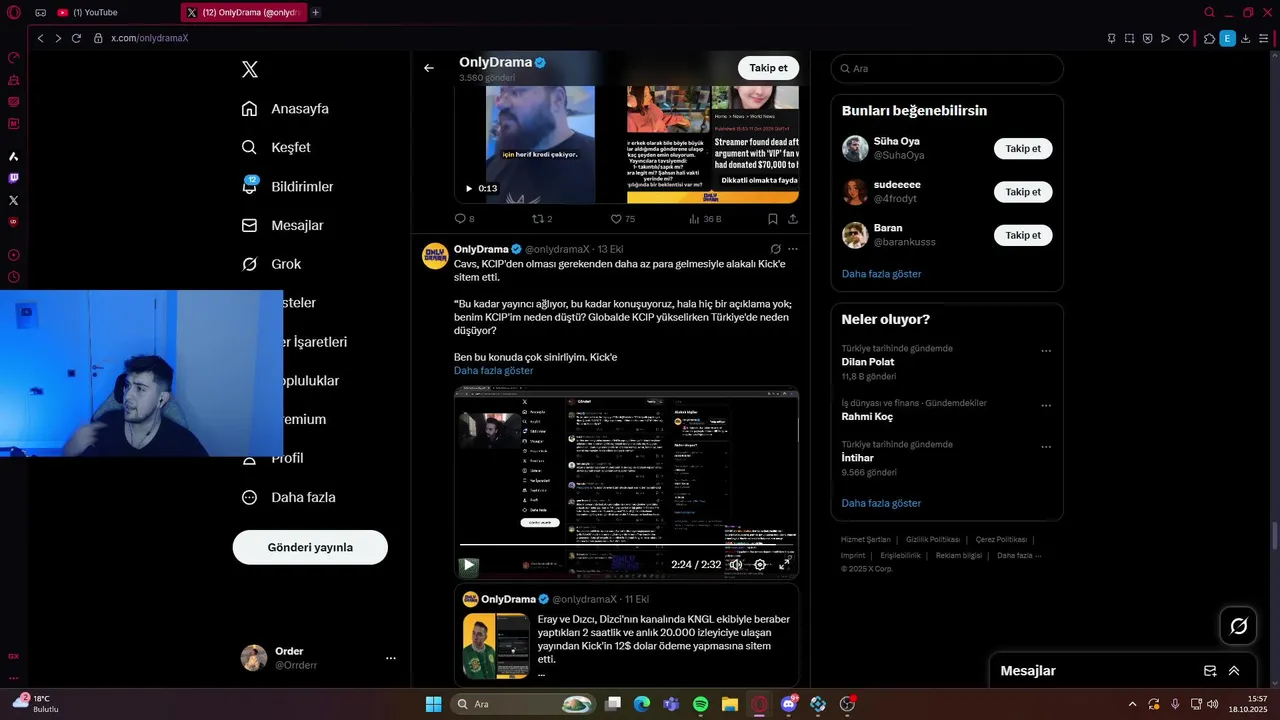Open Discord from taskbar
The image size is (1280, 720).
click(x=789, y=704)
